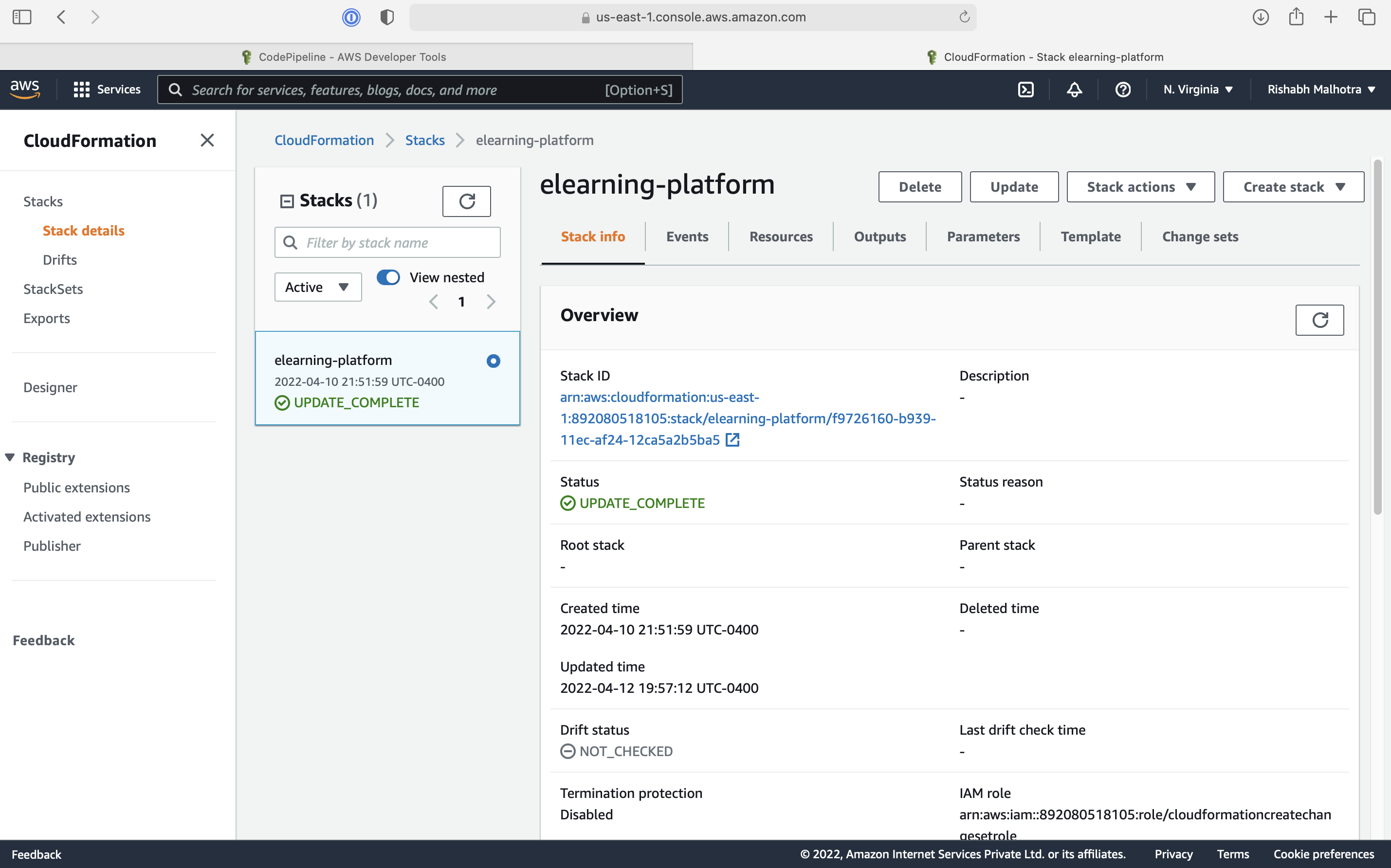Disable the View nested toggle
The image size is (1391, 868).
point(388,277)
